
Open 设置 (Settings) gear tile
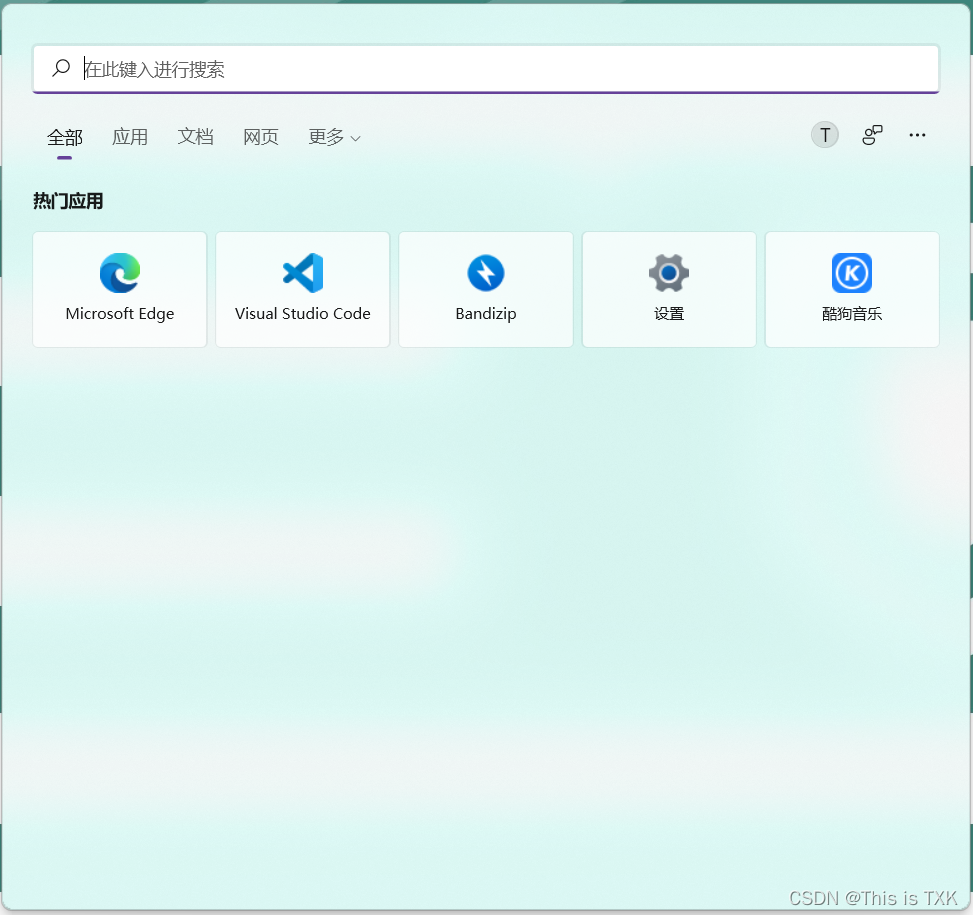[669, 289]
